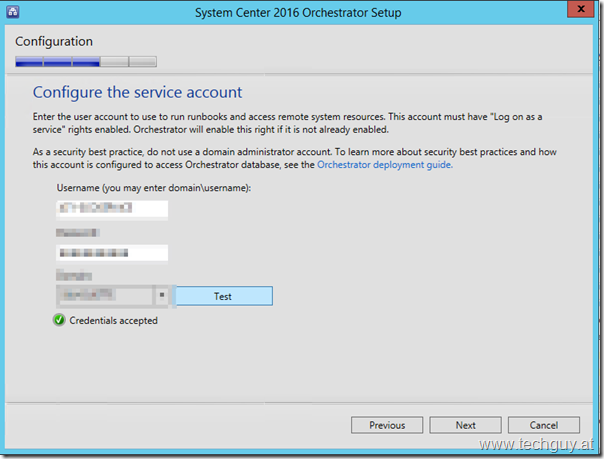Close the setup window
This screenshot has width=604, height=459.
581,9
